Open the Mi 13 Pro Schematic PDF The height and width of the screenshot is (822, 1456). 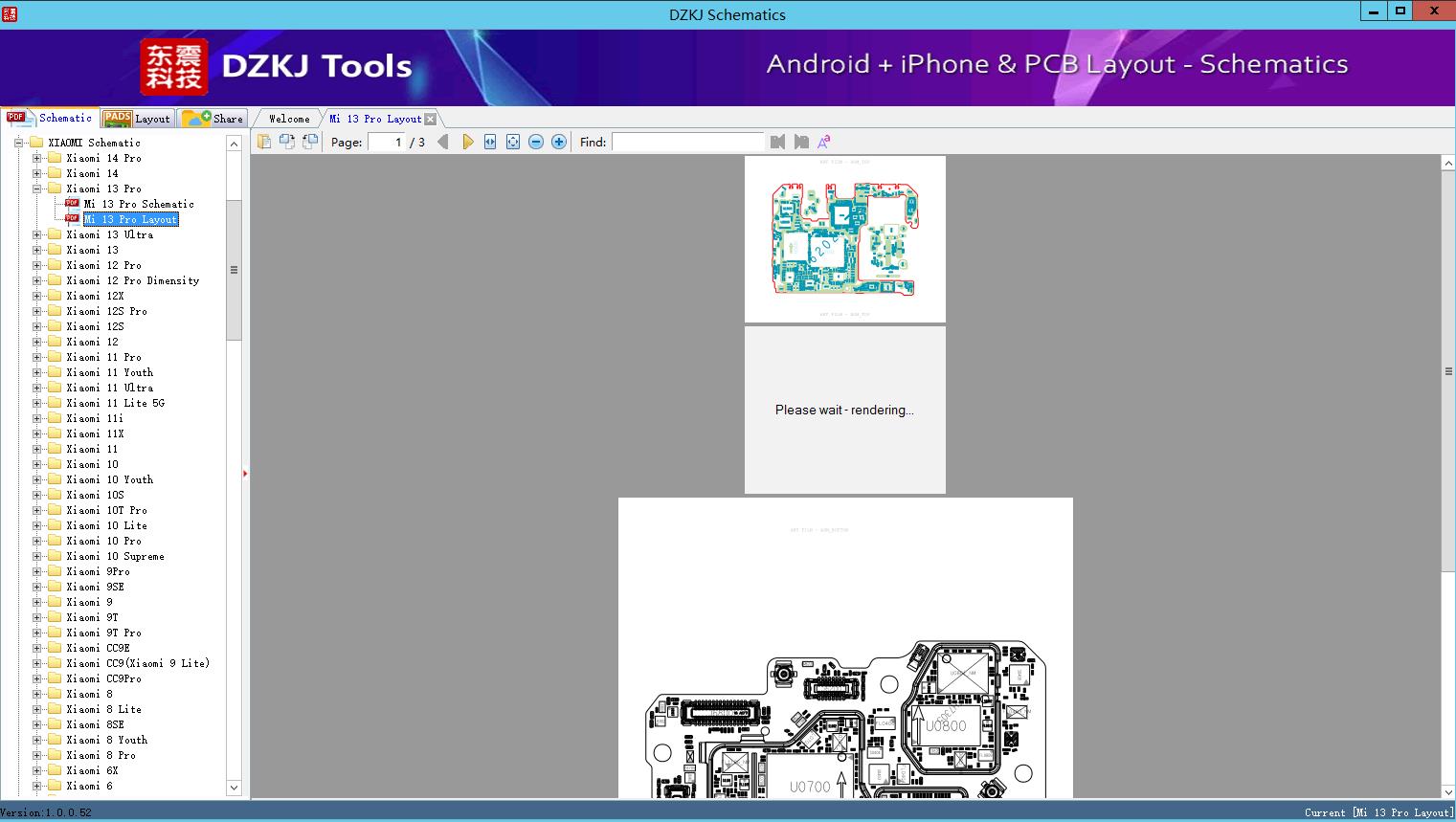click(x=139, y=204)
